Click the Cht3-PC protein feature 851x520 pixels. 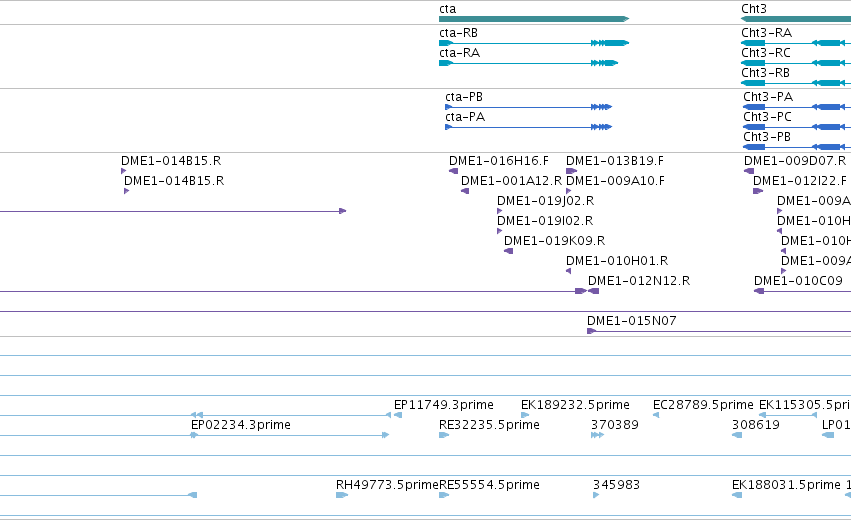click(767, 117)
